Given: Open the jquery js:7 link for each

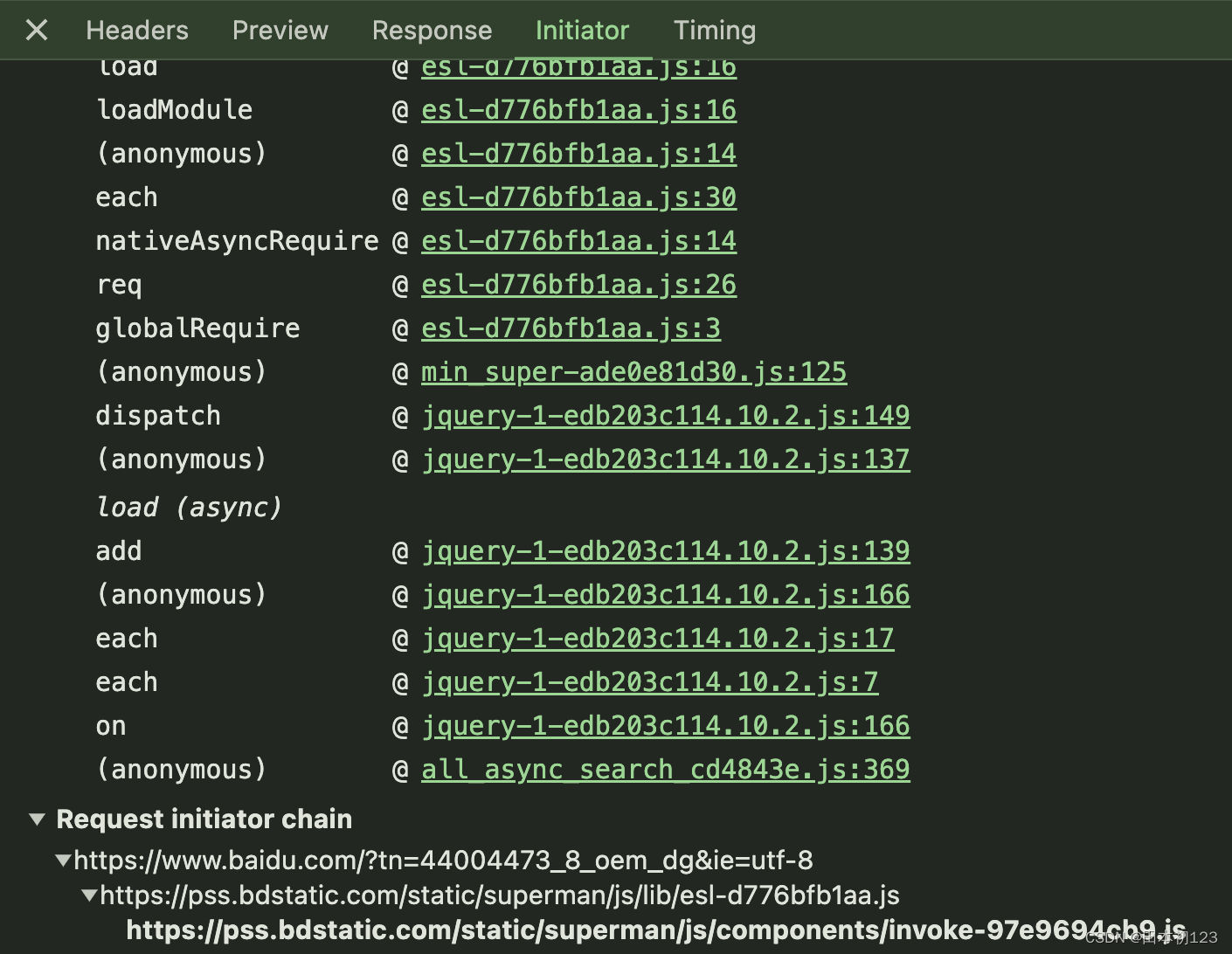Looking at the screenshot, I should (650, 682).
